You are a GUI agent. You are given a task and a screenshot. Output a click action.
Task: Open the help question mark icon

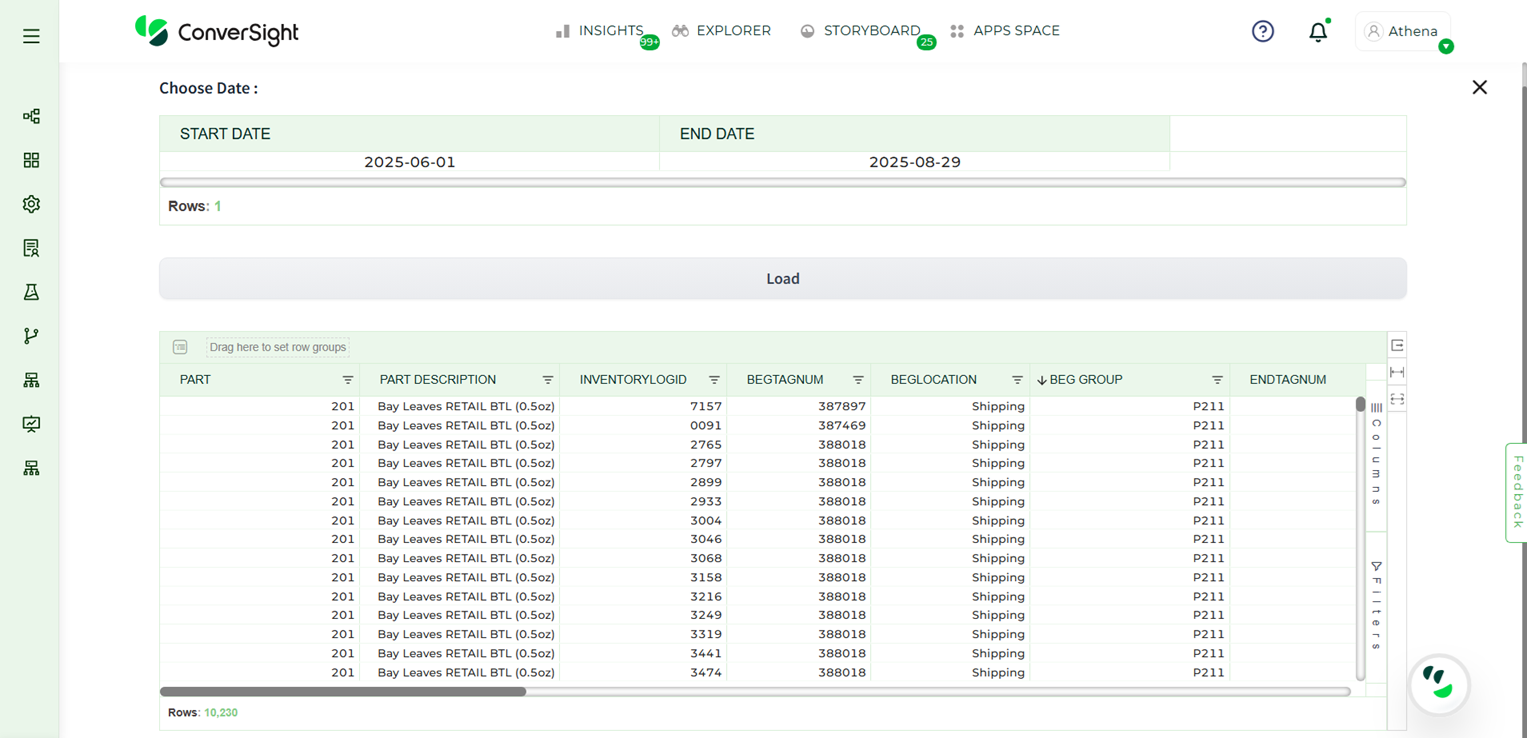pos(1263,31)
